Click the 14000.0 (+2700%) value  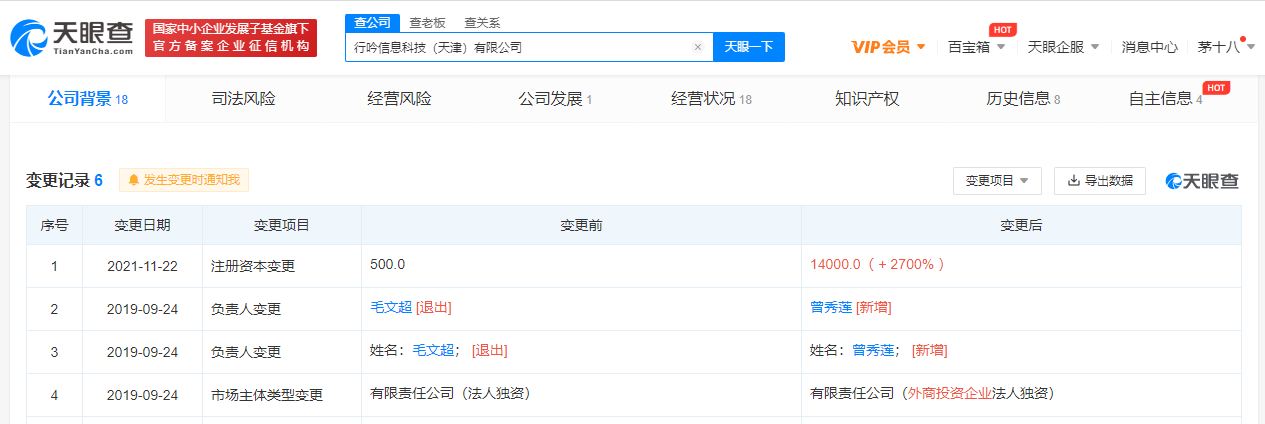point(878,265)
